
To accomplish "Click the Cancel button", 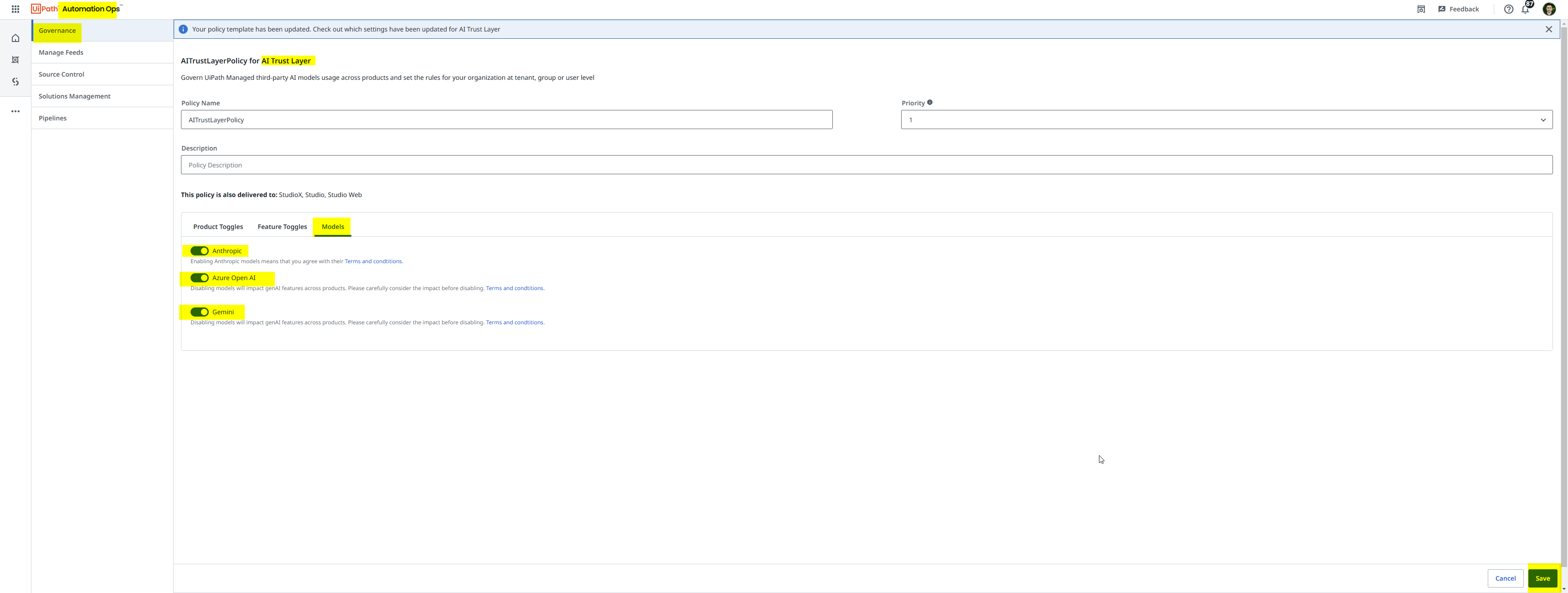I will click(x=1505, y=578).
